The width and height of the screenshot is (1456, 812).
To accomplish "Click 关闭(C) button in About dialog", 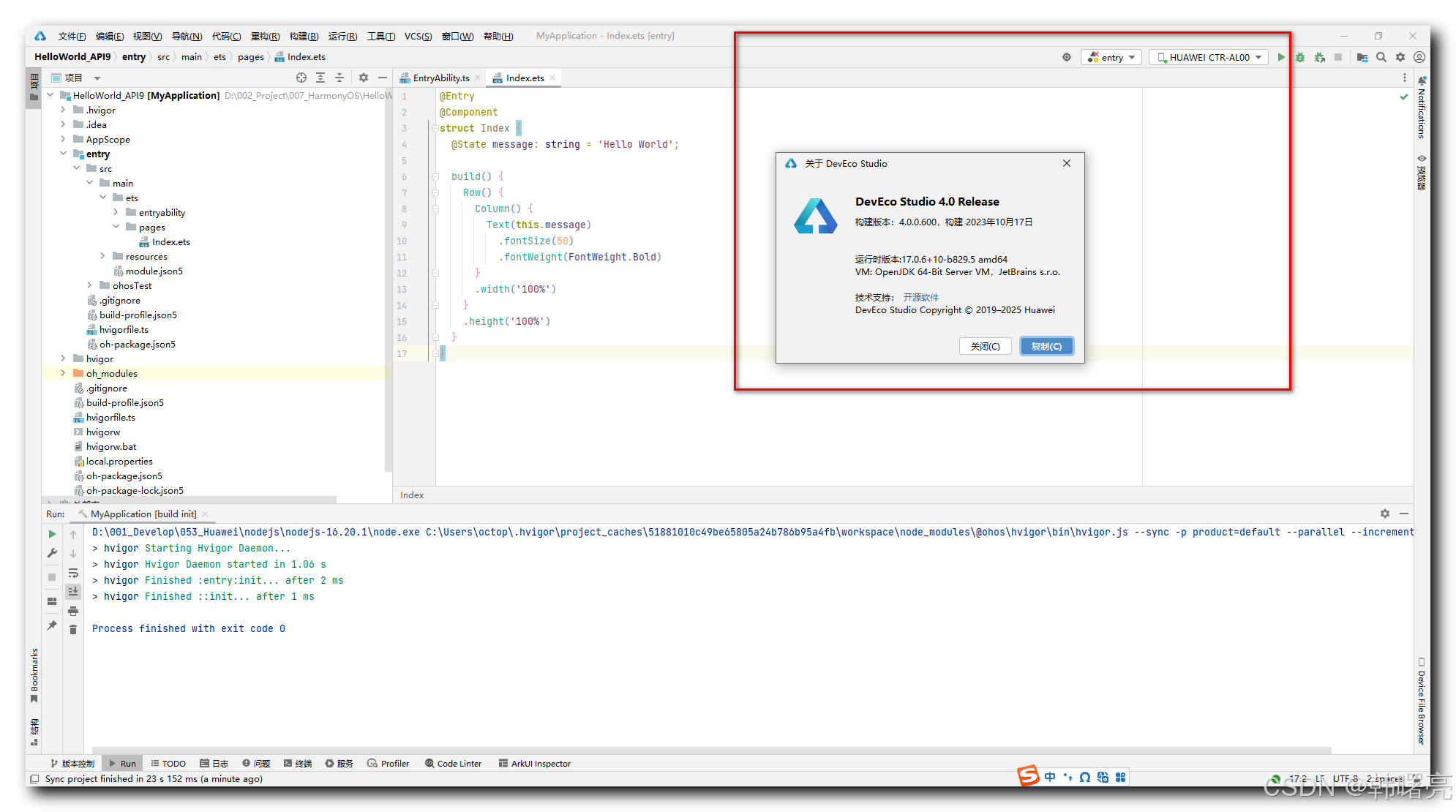I will [x=985, y=346].
